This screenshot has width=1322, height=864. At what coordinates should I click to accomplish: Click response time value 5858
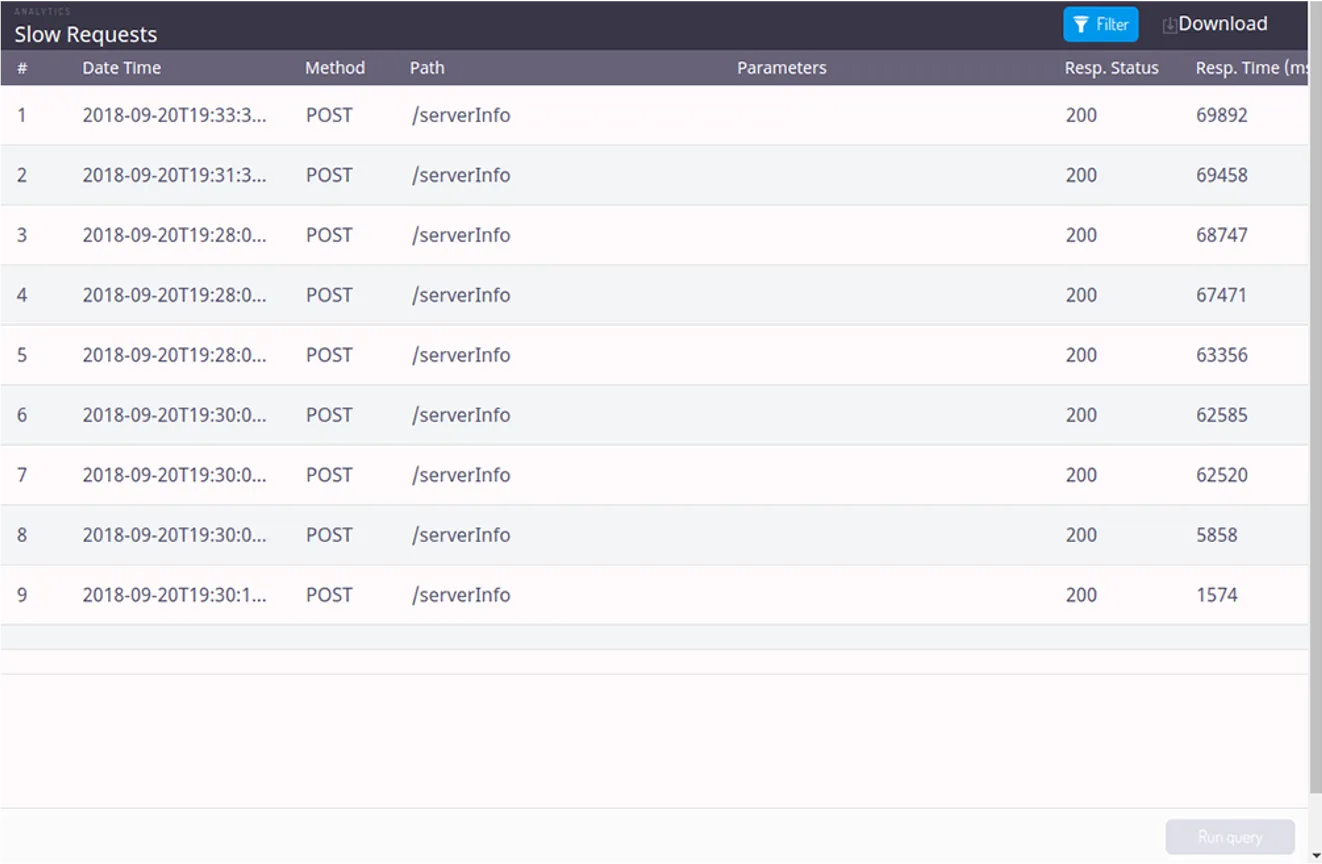(x=1217, y=535)
